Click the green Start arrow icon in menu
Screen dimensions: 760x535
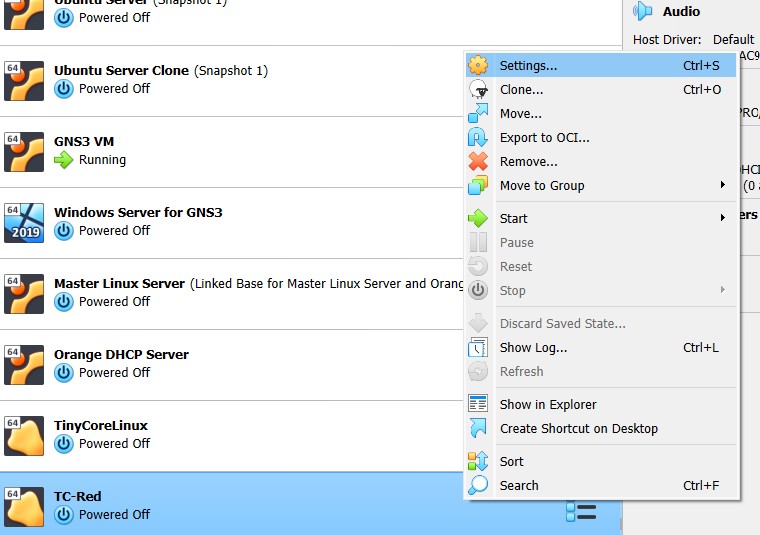pyautogui.click(x=478, y=219)
